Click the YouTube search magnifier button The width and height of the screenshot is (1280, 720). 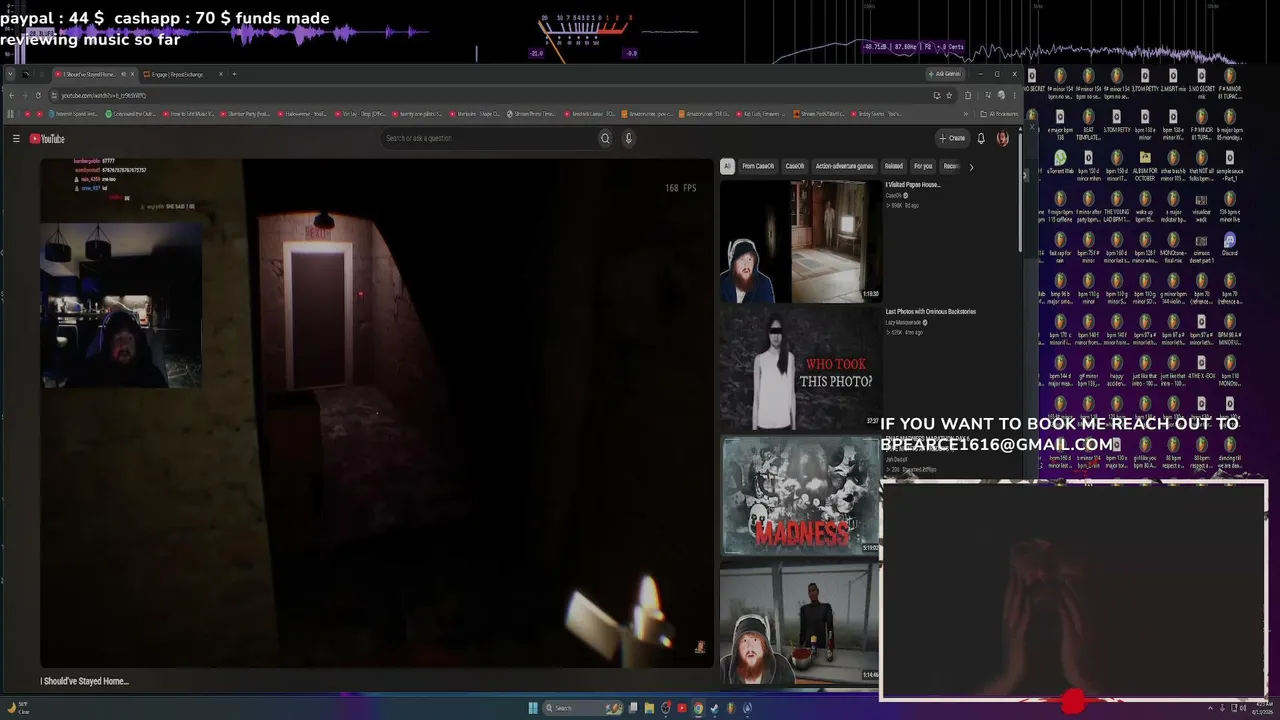coord(605,139)
